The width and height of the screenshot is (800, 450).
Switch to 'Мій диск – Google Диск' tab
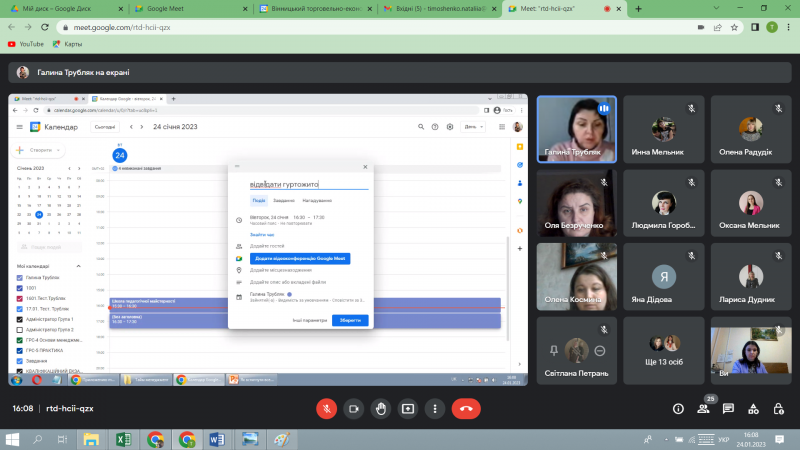pyautogui.click(x=64, y=9)
